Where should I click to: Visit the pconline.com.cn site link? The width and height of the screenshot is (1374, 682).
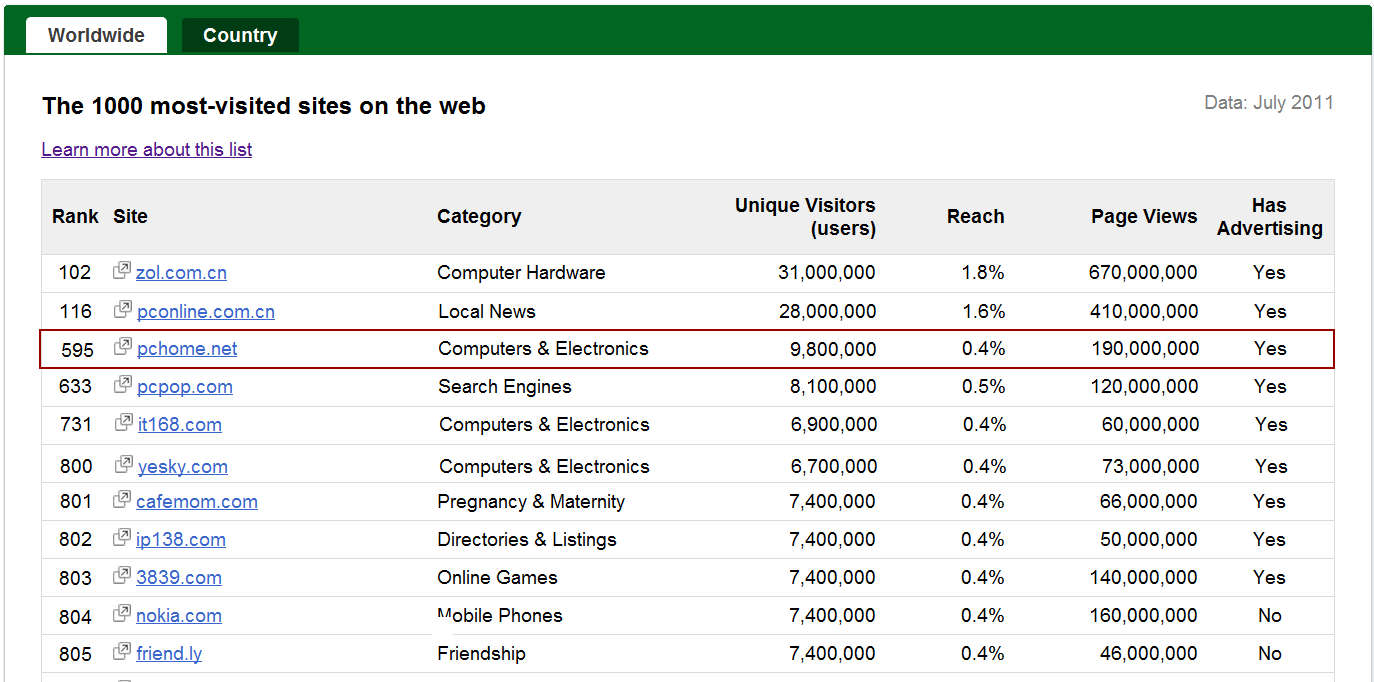point(206,312)
